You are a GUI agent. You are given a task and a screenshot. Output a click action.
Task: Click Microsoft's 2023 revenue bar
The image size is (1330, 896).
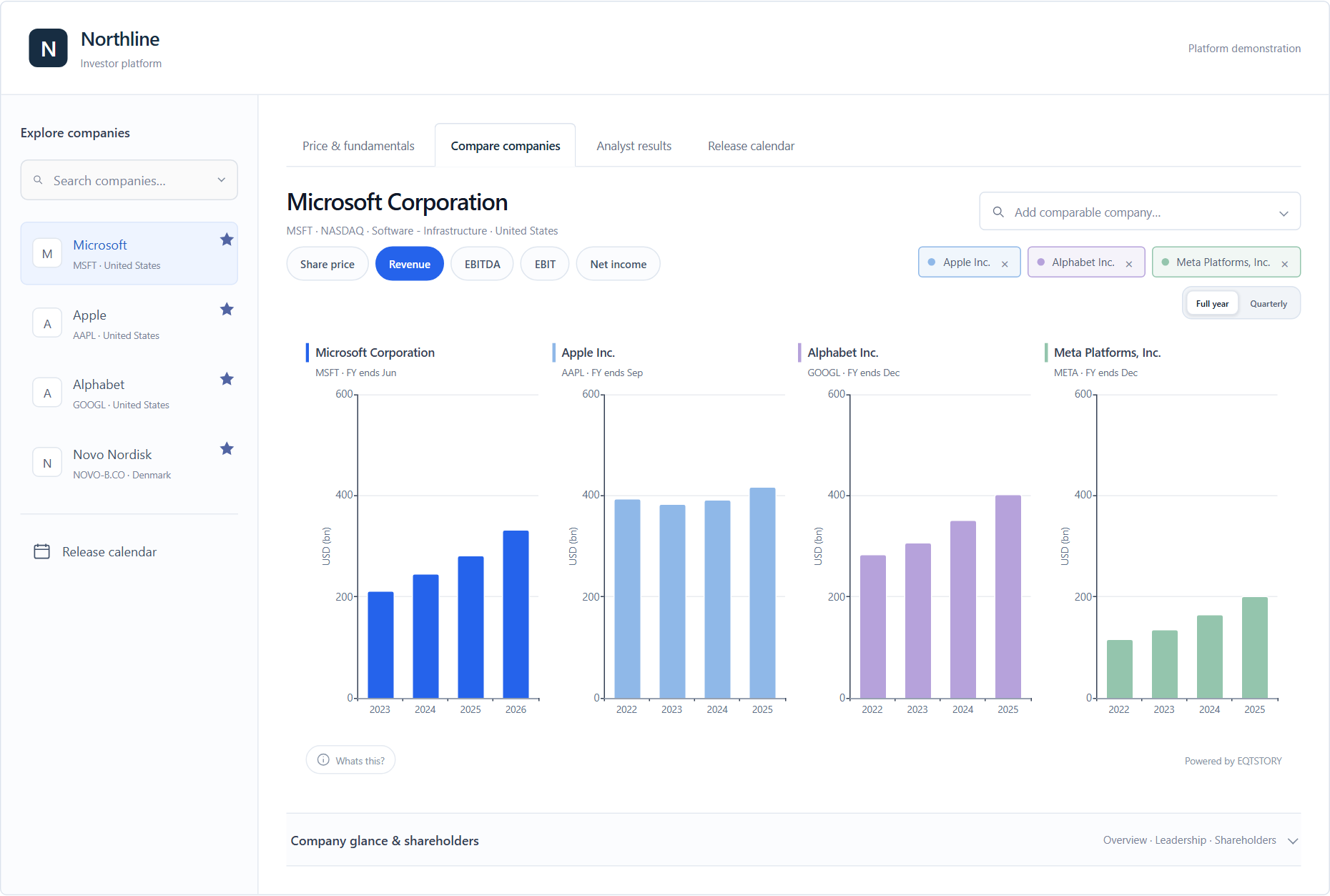click(380, 645)
